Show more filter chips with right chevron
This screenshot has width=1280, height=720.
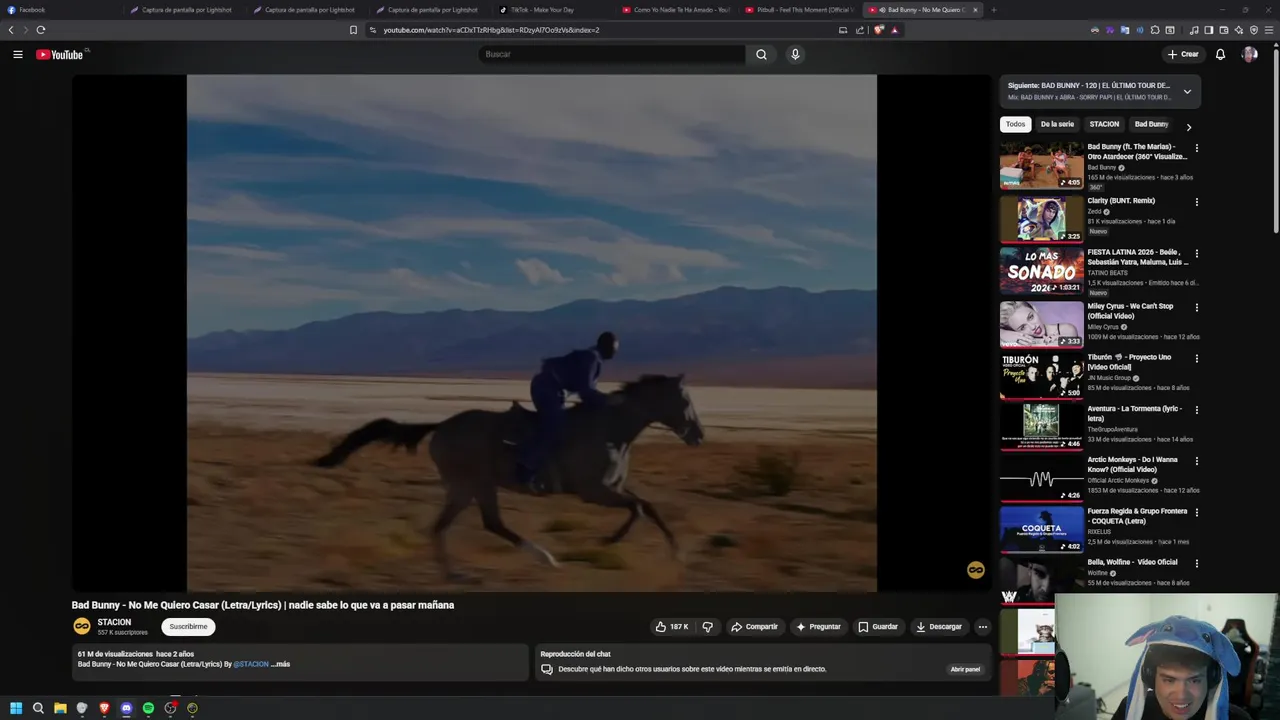[x=1188, y=127]
